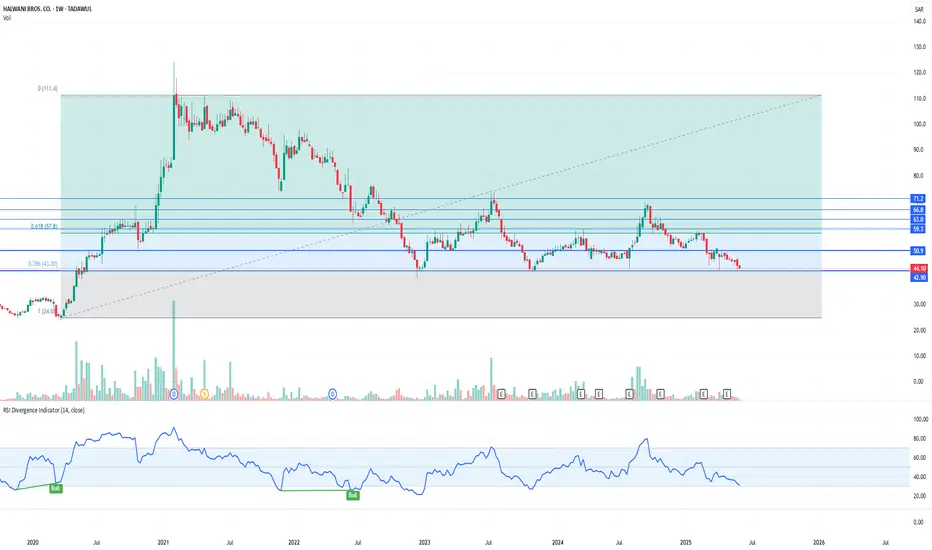Screen dimensions: 932x550
Task: Open the earliest earnings E marker
Action: click(x=501, y=394)
